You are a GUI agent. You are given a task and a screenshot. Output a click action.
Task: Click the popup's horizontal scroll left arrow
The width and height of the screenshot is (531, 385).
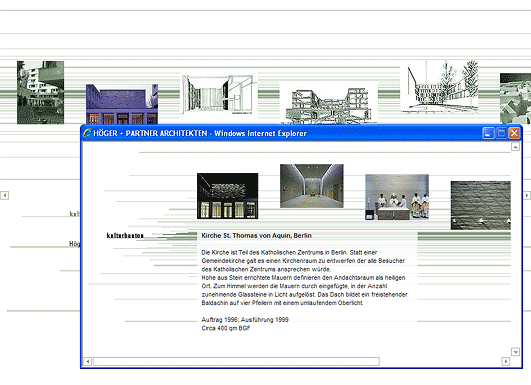88,361
